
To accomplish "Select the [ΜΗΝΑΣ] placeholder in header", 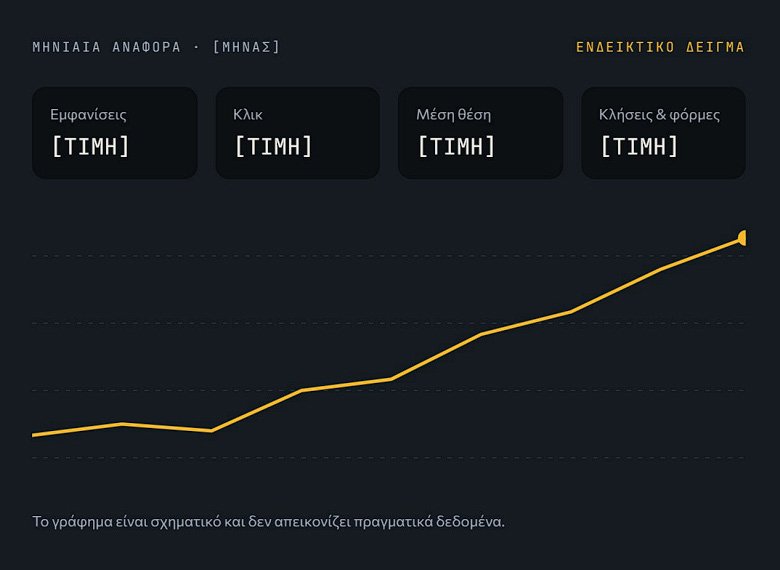I will point(247,47).
